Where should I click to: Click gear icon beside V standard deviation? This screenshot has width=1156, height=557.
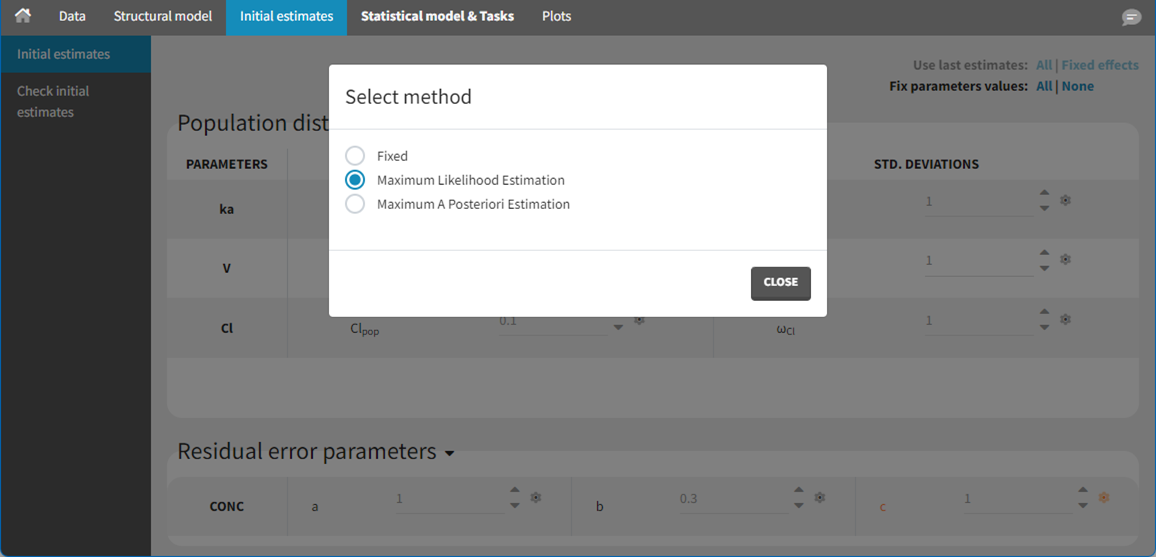[1066, 259]
